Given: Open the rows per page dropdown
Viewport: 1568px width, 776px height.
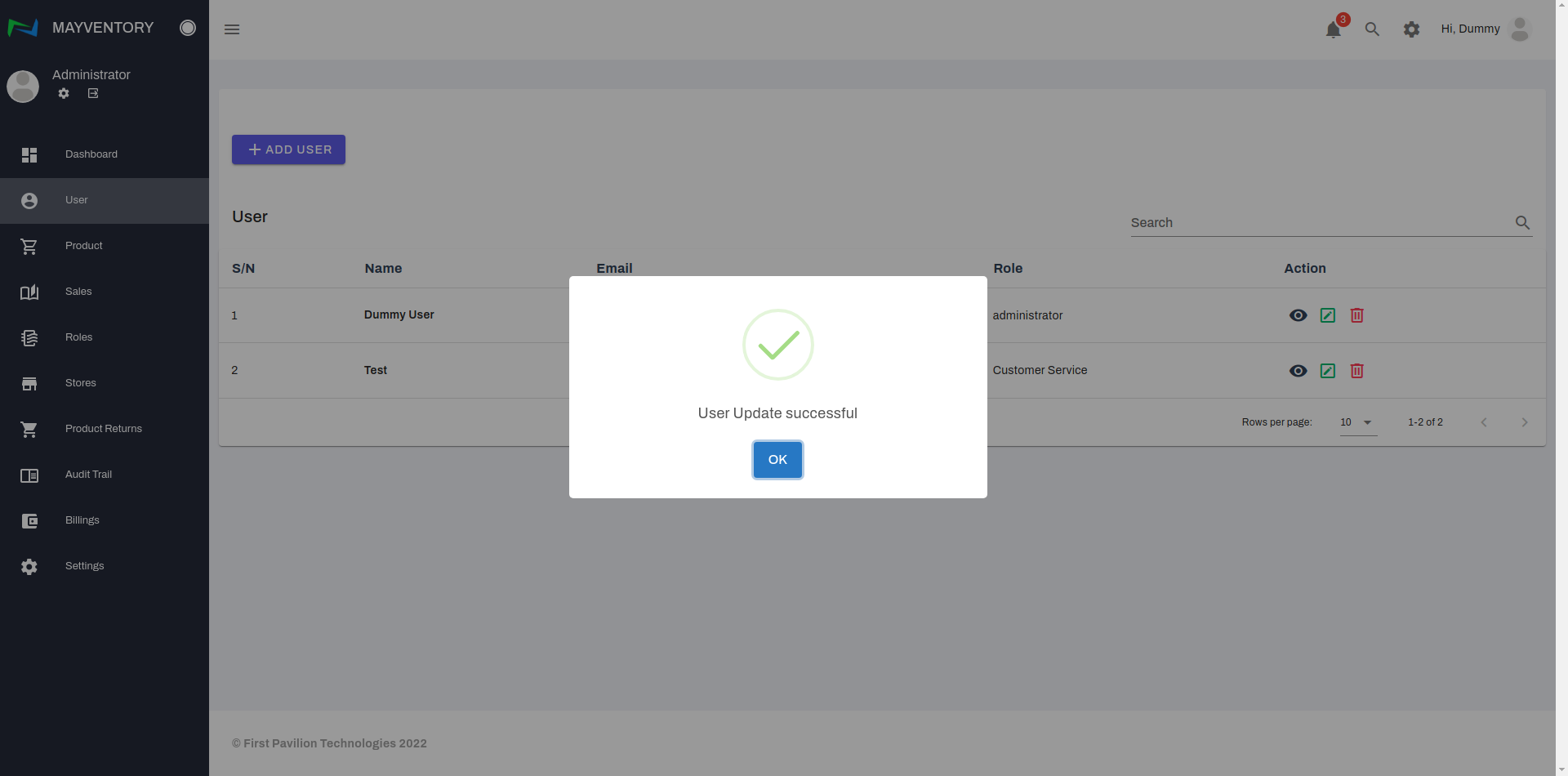Looking at the screenshot, I should [x=1357, y=422].
